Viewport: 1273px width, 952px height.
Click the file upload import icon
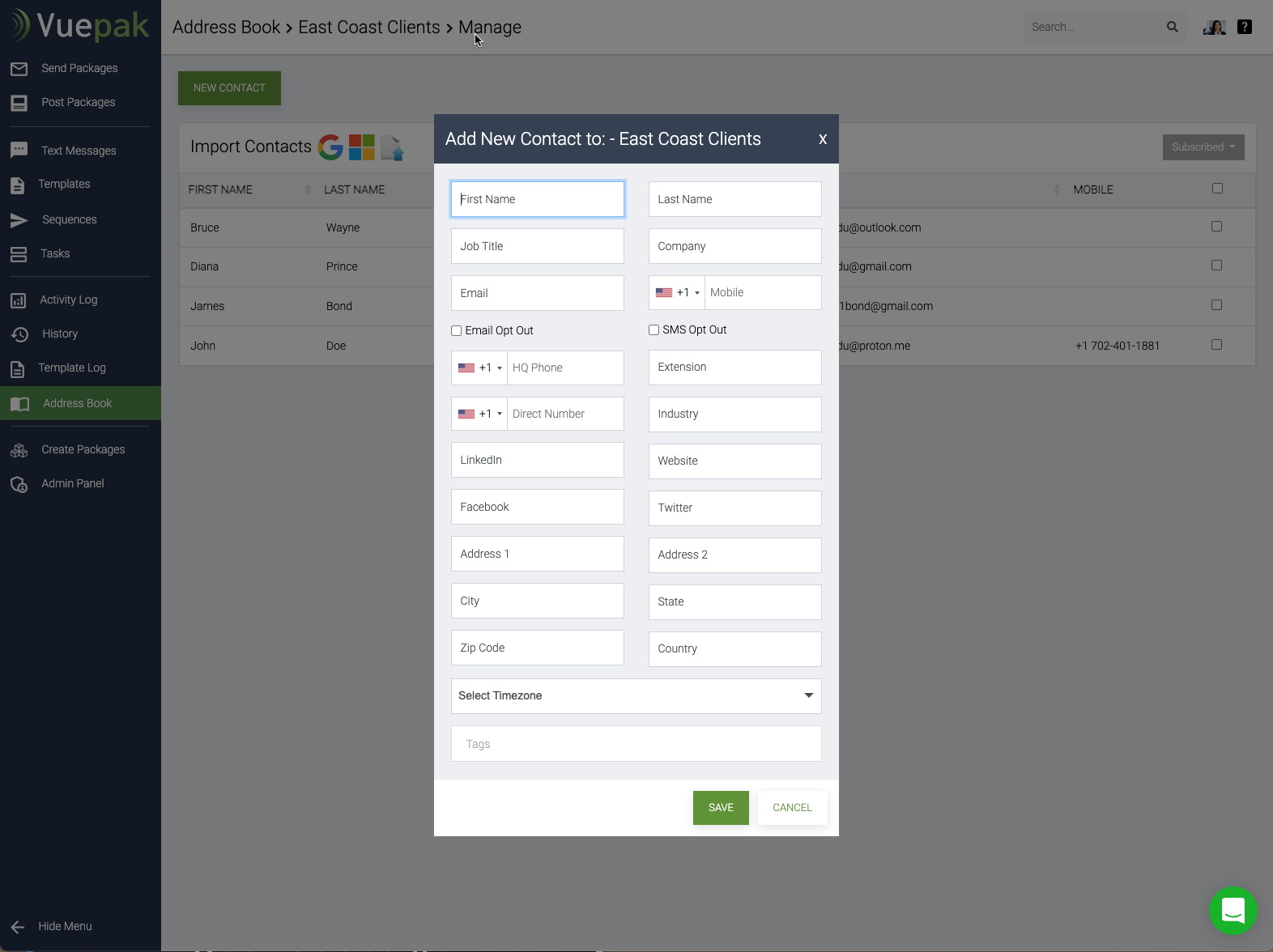[392, 147]
